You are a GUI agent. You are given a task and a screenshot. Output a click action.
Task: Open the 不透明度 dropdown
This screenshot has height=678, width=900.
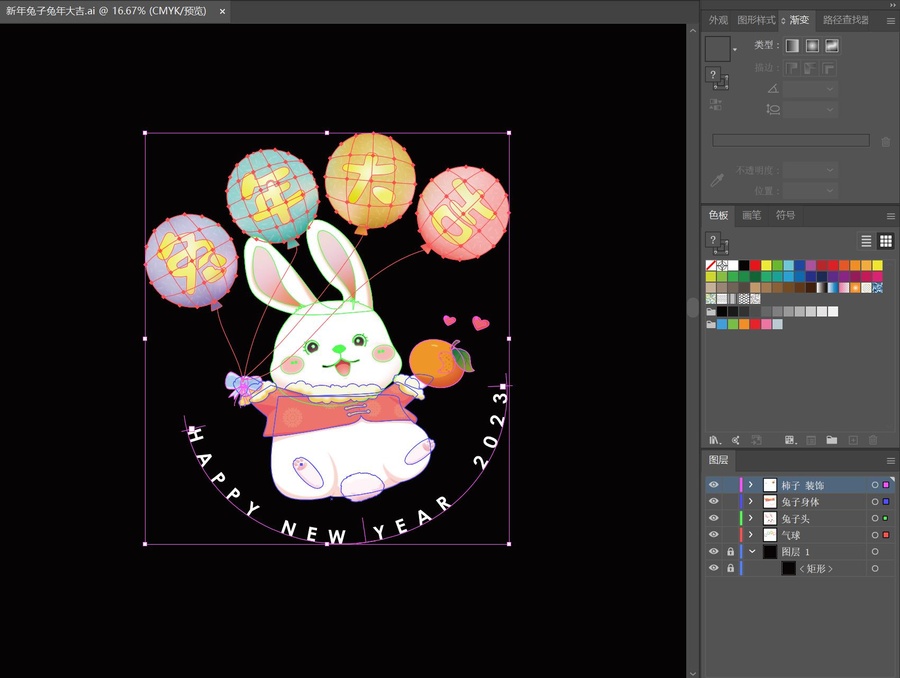pos(829,170)
